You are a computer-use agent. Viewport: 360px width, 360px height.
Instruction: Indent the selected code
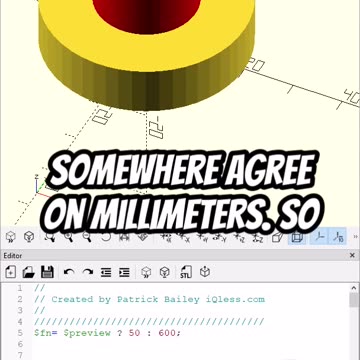coord(124,272)
